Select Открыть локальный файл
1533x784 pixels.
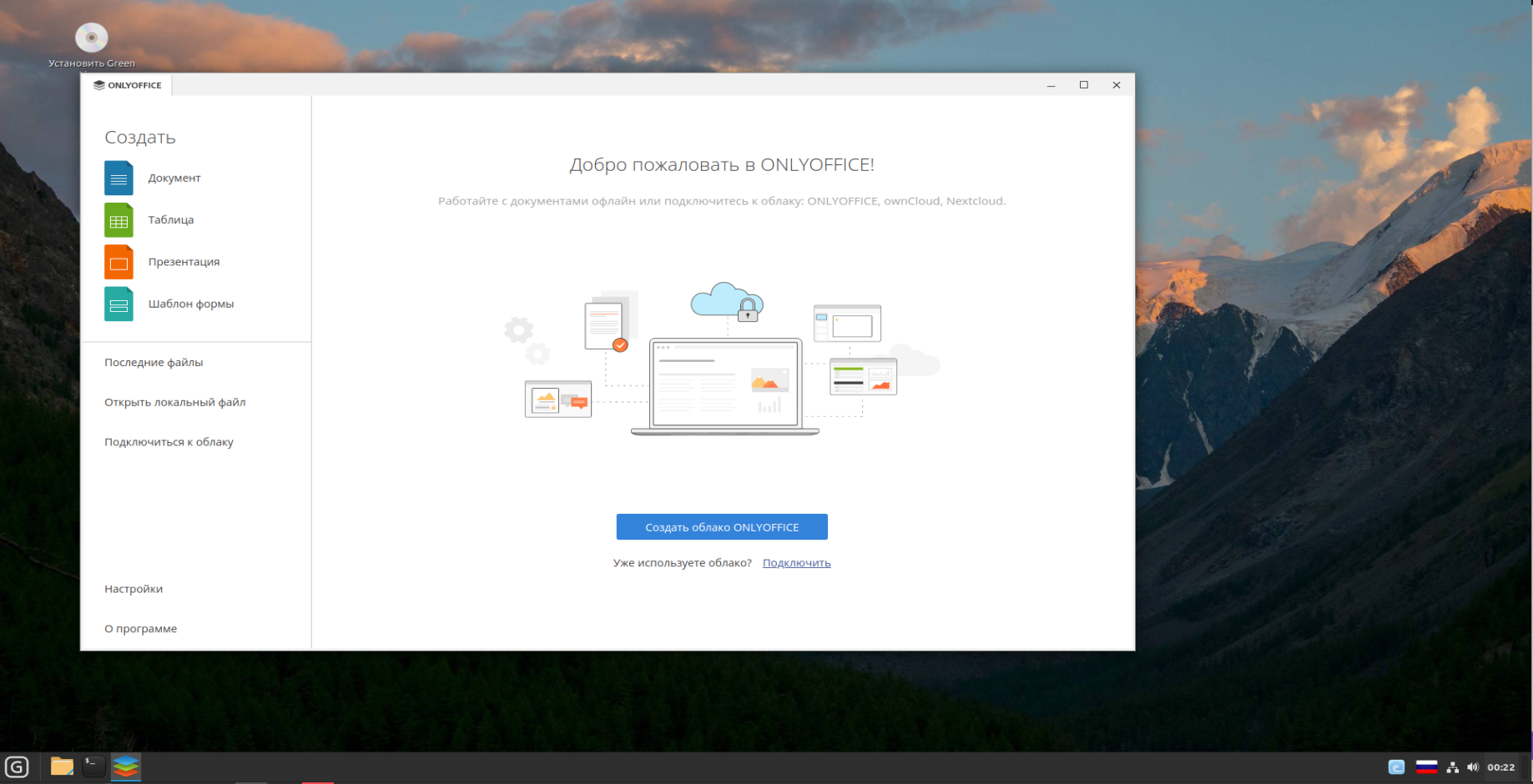click(x=175, y=402)
